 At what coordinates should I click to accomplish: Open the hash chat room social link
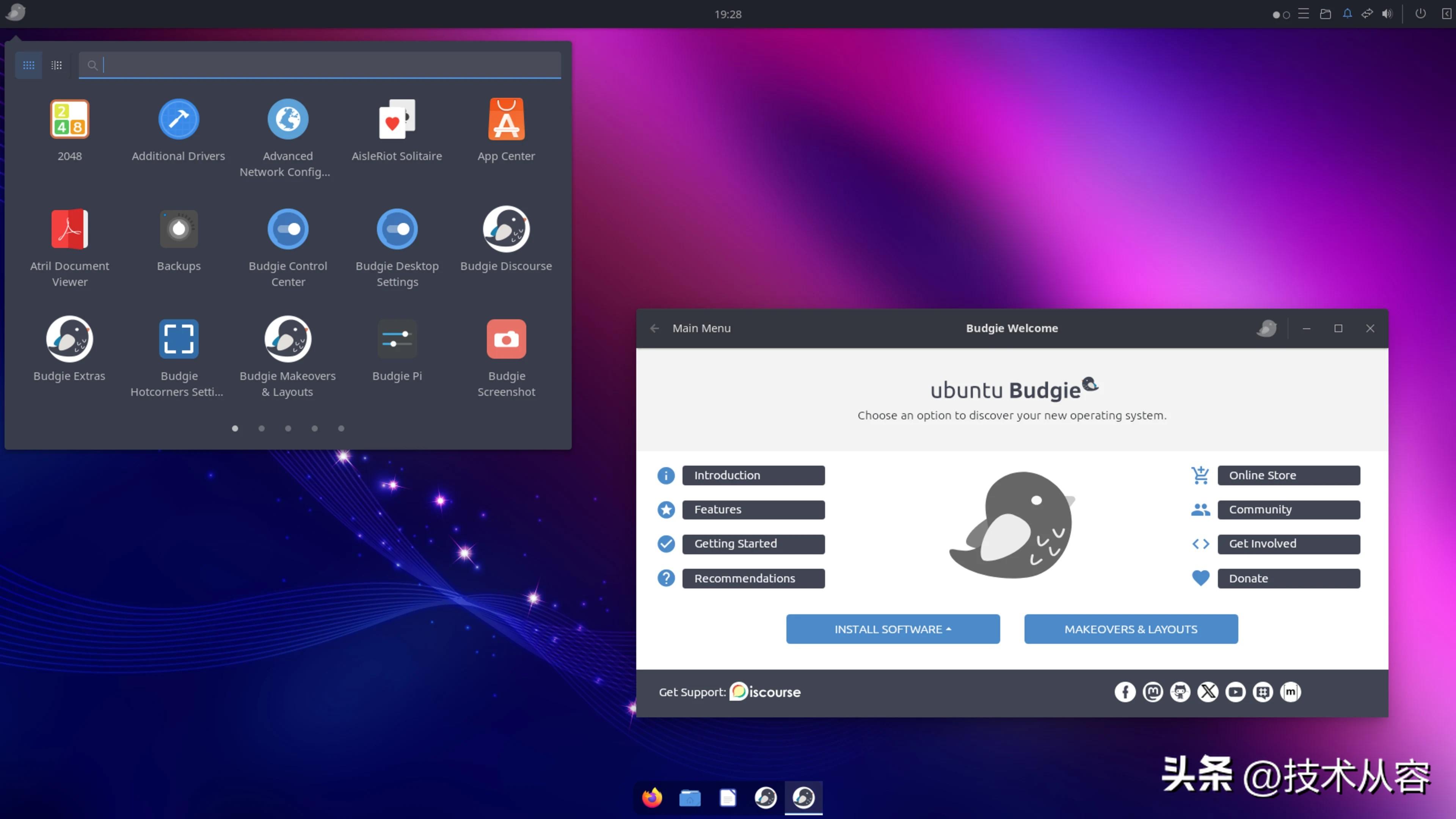1263,692
